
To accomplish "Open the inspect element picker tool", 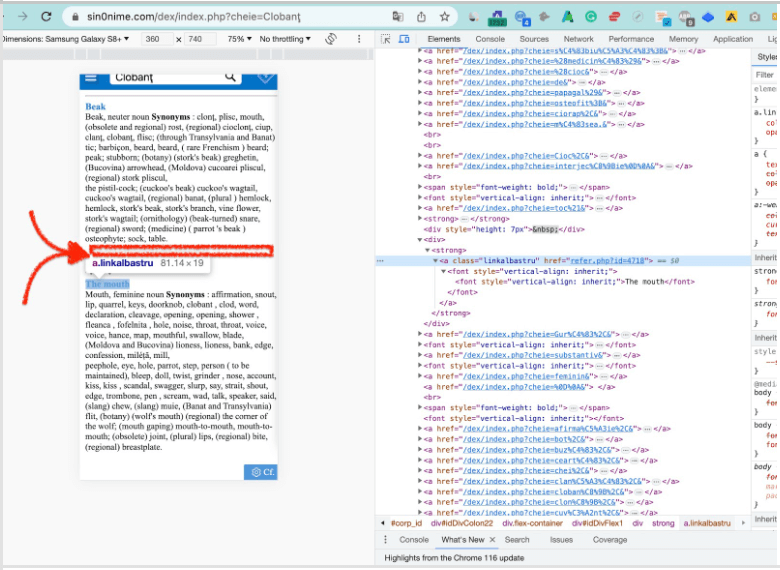I will click(x=385, y=39).
